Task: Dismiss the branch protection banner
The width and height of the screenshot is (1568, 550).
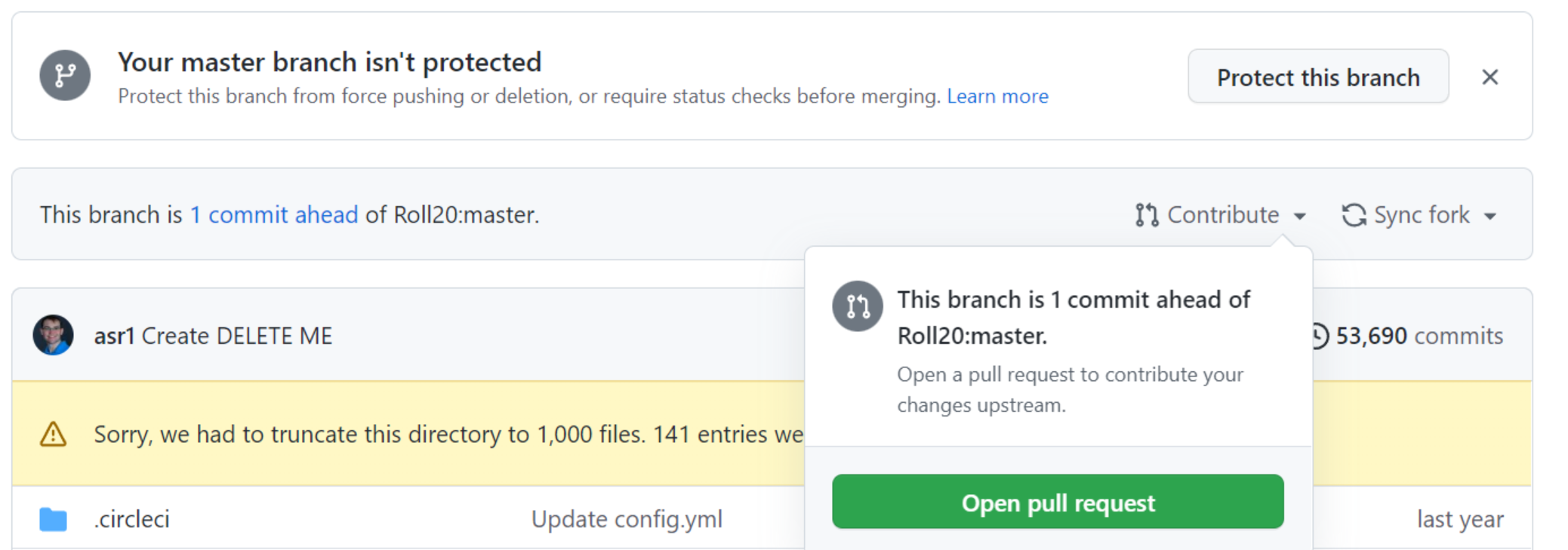Action: 1491,76
